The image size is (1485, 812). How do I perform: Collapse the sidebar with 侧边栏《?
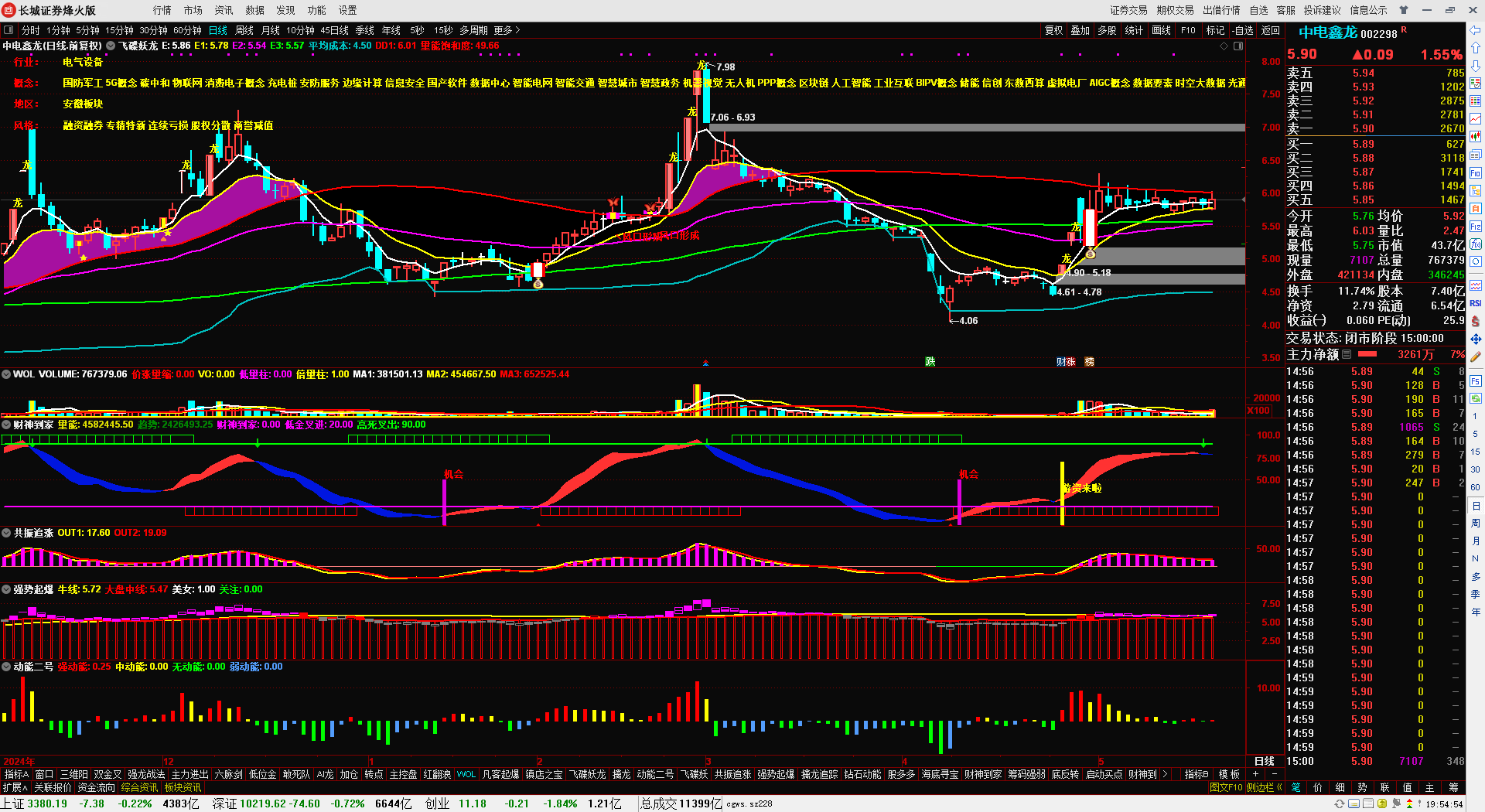pyautogui.click(x=1264, y=787)
